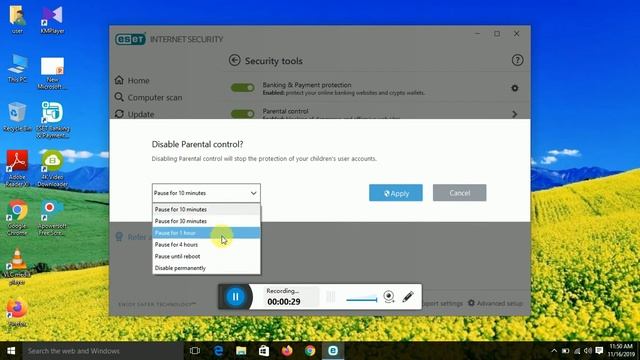The image size is (640, 360).
Task: Click the recorder pencil annotation icon
Action: pyautogui.click(x=408, y=297)
